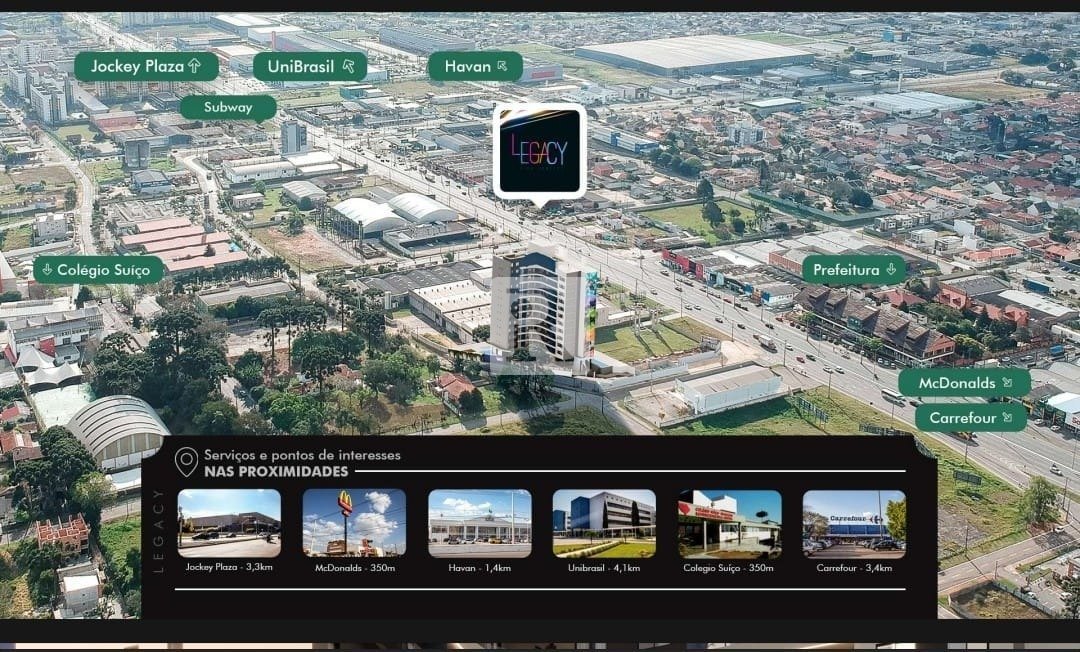Image resolution: width=1080 pixels, height=652 pixels.
Task: Click the rendered Legacy tower building
Action: tap(540, 303)
